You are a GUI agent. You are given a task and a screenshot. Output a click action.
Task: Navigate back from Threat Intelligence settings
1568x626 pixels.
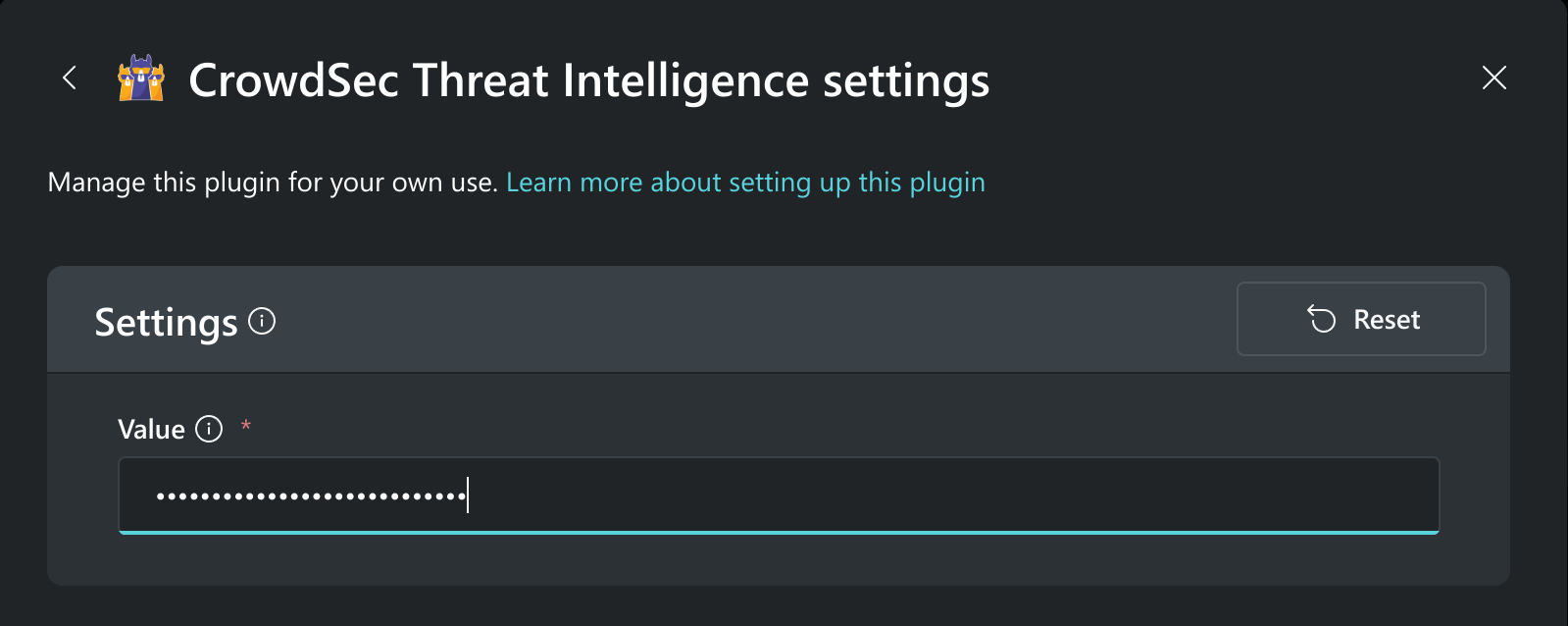pyautogui.click(x=69, y=78)
